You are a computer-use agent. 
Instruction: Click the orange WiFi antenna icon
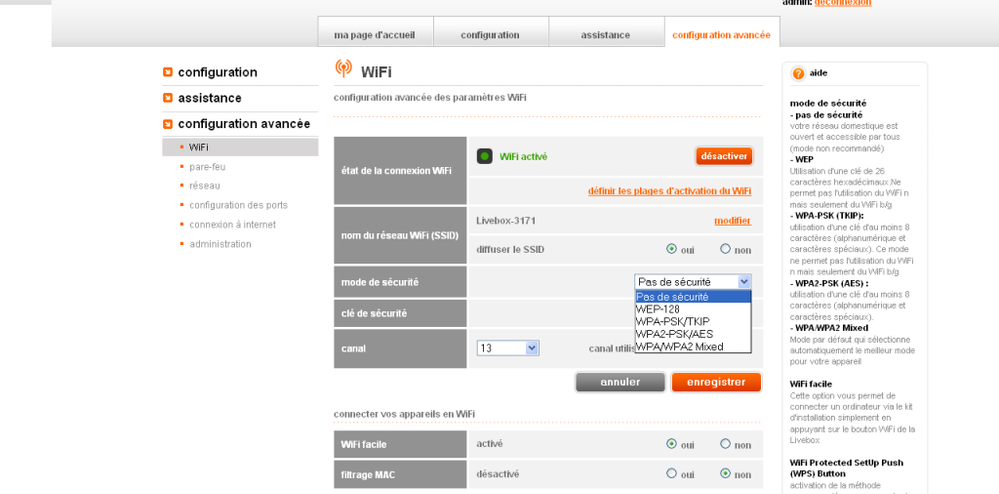click(x=343, y=69)
